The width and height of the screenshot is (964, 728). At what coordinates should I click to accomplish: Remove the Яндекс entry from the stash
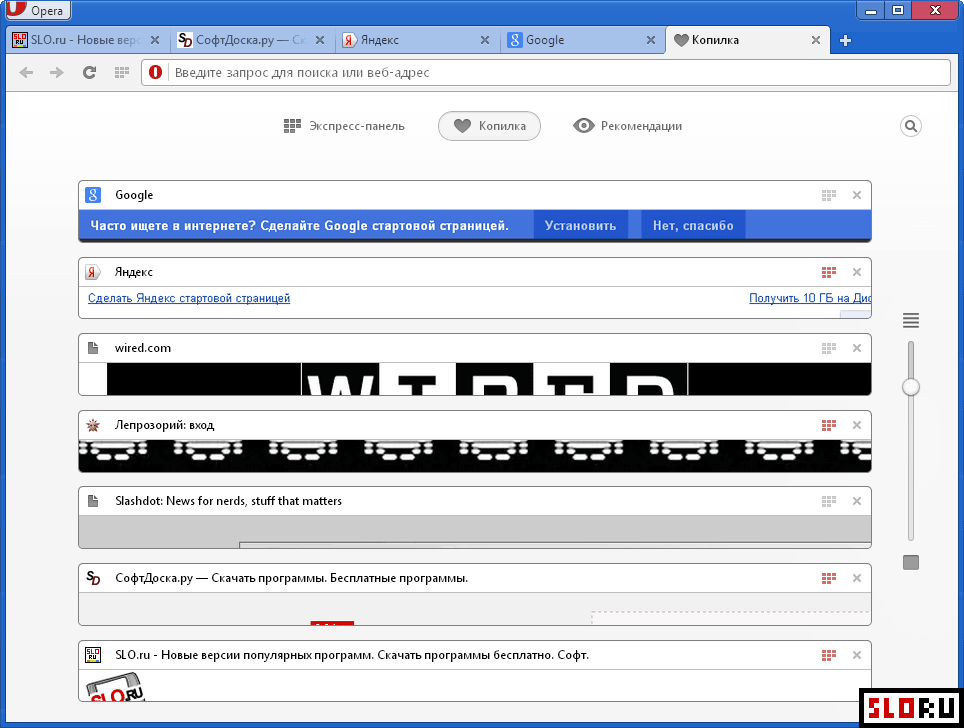coord(857,272)
